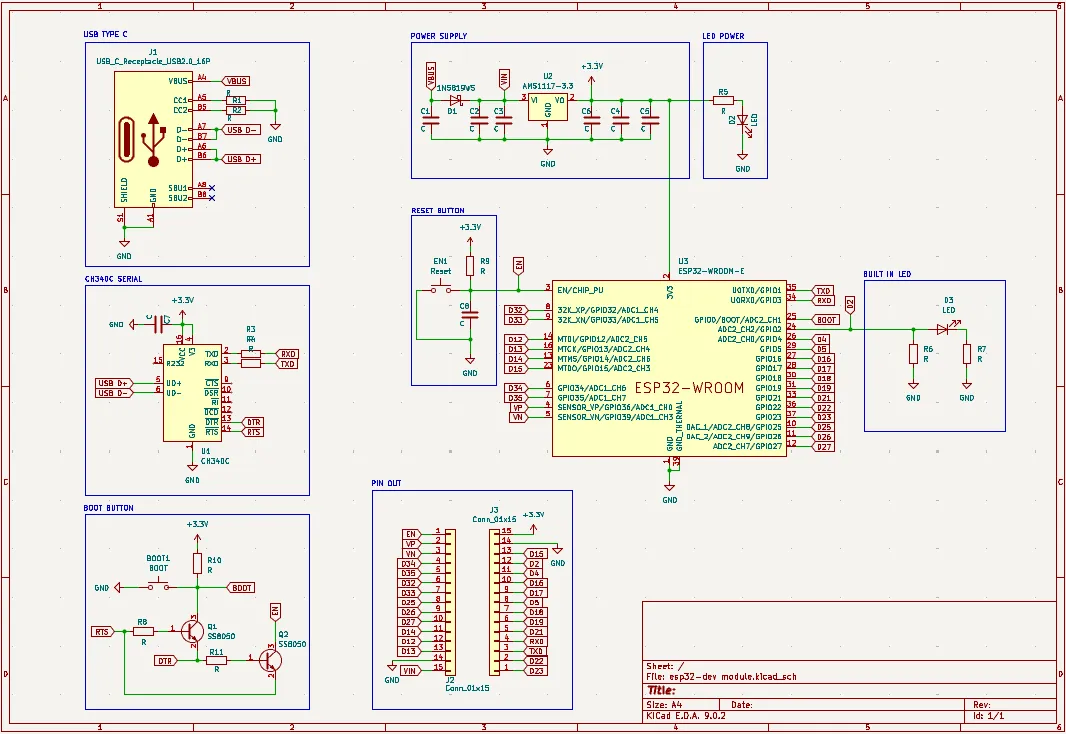This screenshot has height=734, width=1066.
Task: Select the D3 LED in Built In LED
Action: 942,328
